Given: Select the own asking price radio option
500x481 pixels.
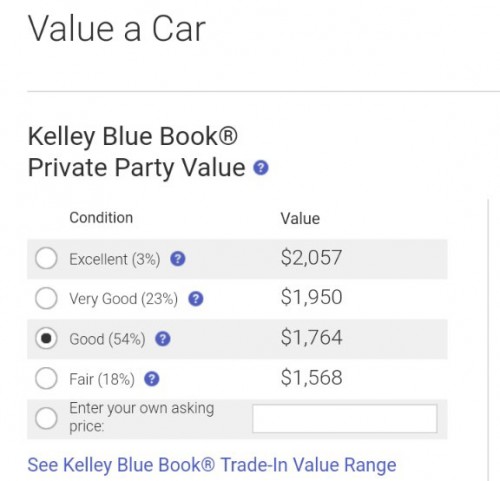Looking at the screenshot, I should [46, 418].
